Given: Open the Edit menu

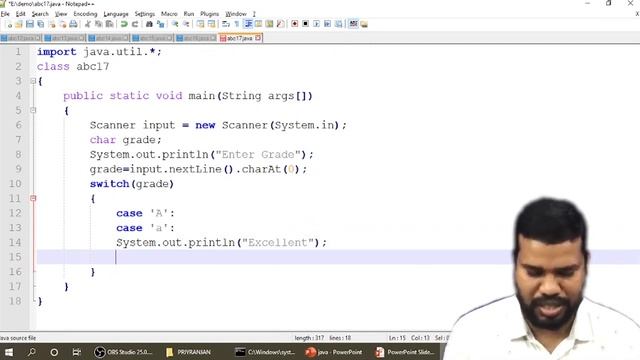Looking at the screenshot, I should coord(20,14).
